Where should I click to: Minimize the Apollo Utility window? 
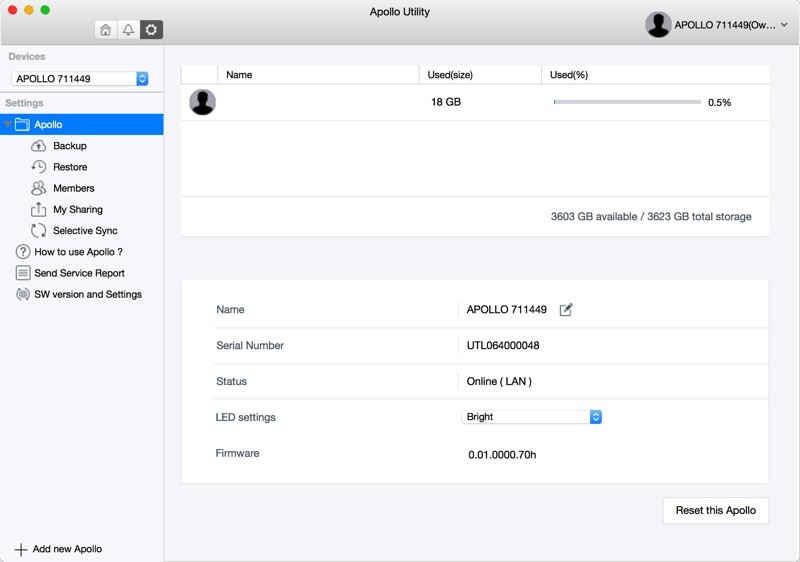pyautogui.click(x=29, y=10)
